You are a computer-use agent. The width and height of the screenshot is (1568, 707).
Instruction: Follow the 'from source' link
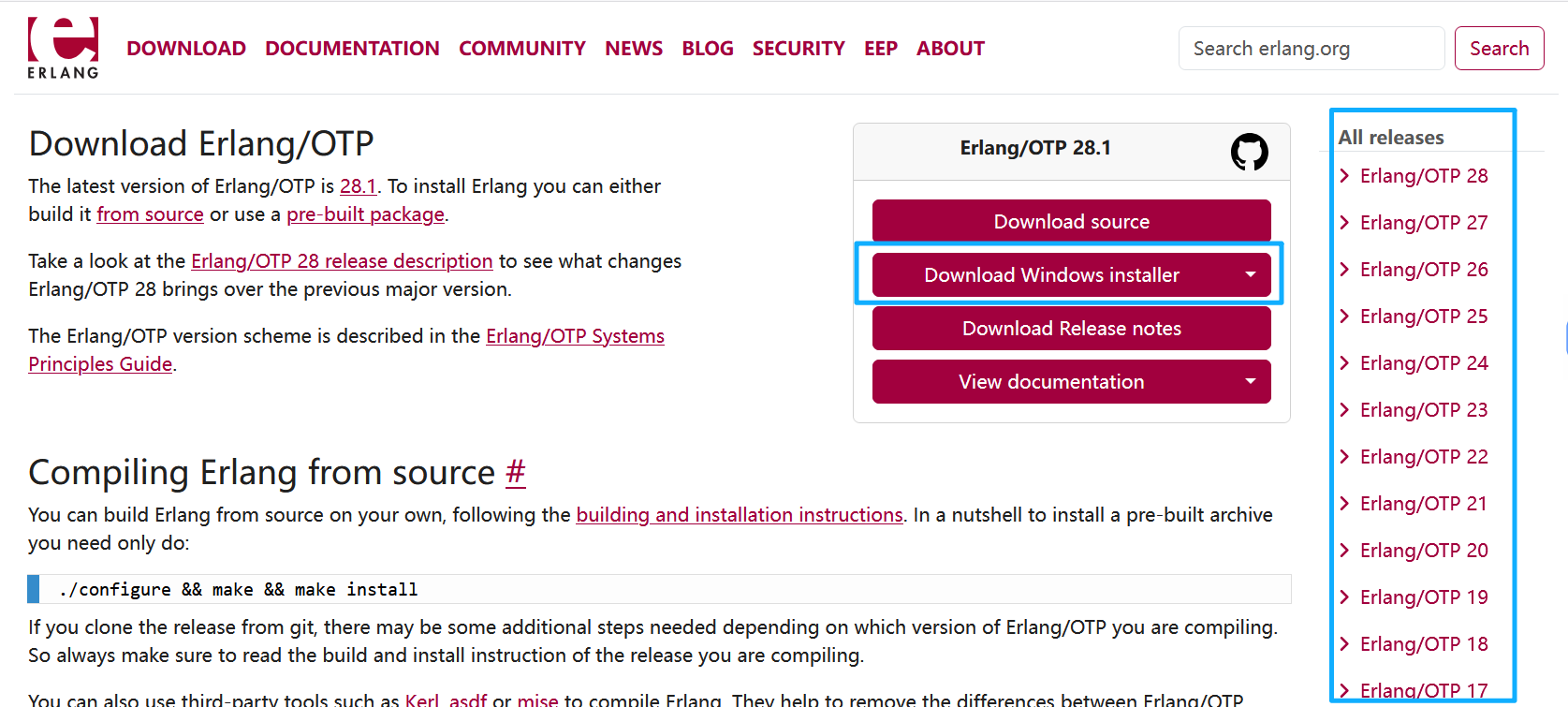point(150,214)
